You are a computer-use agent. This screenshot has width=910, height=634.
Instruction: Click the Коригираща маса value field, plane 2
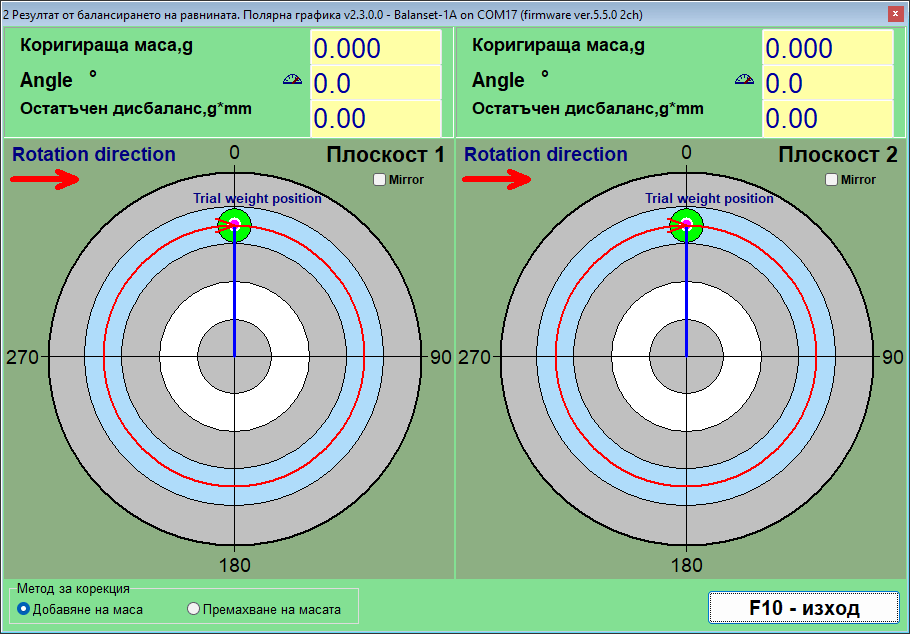coord(828,48)
